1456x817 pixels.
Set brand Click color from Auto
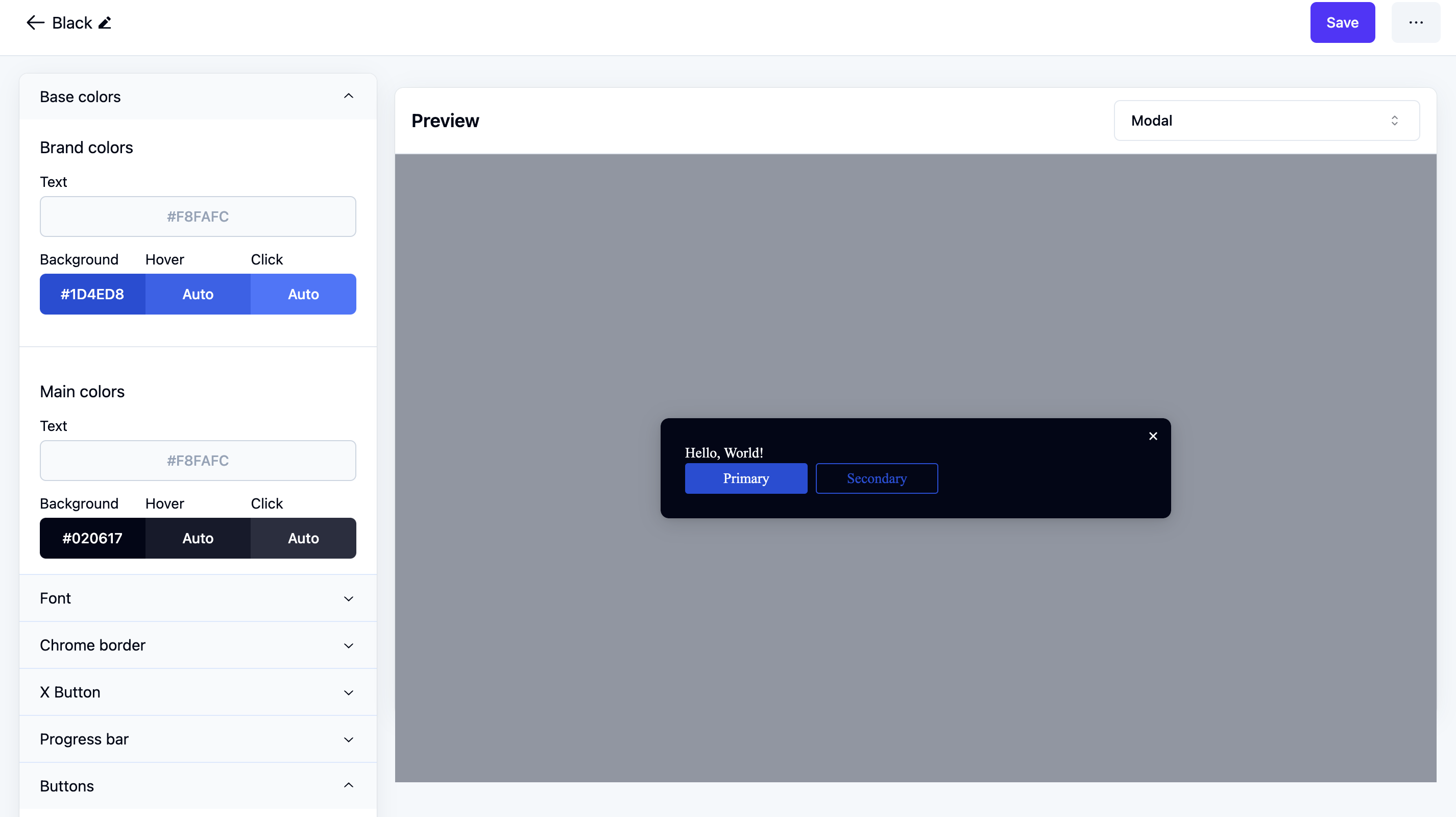click(x=304, y=294)
